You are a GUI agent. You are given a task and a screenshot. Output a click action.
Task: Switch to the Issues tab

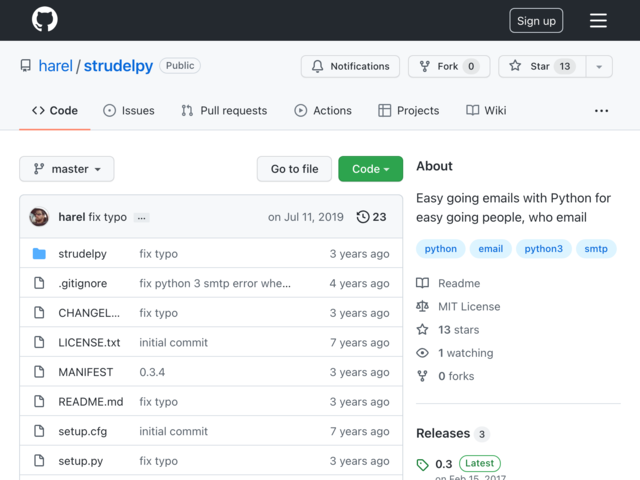(129, 111)
